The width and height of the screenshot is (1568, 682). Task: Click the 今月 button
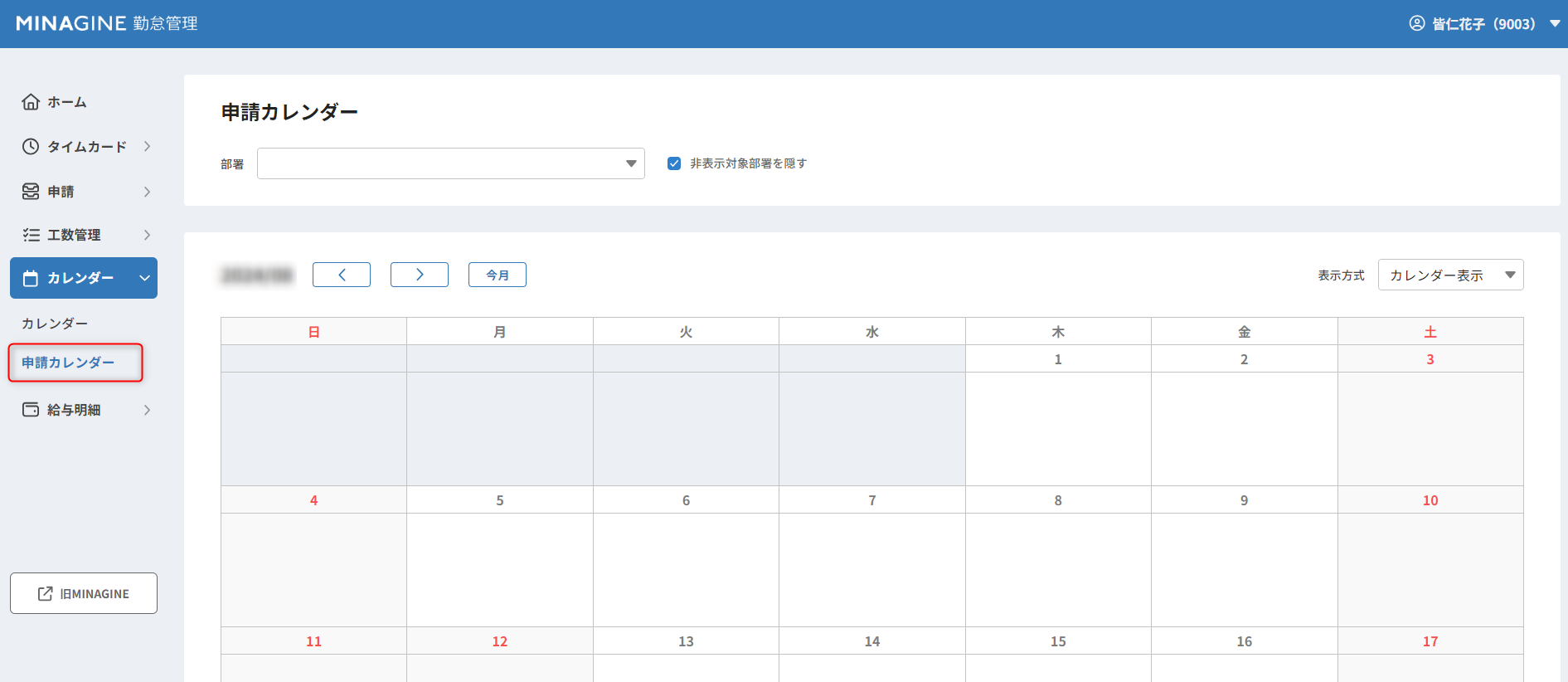498,275
